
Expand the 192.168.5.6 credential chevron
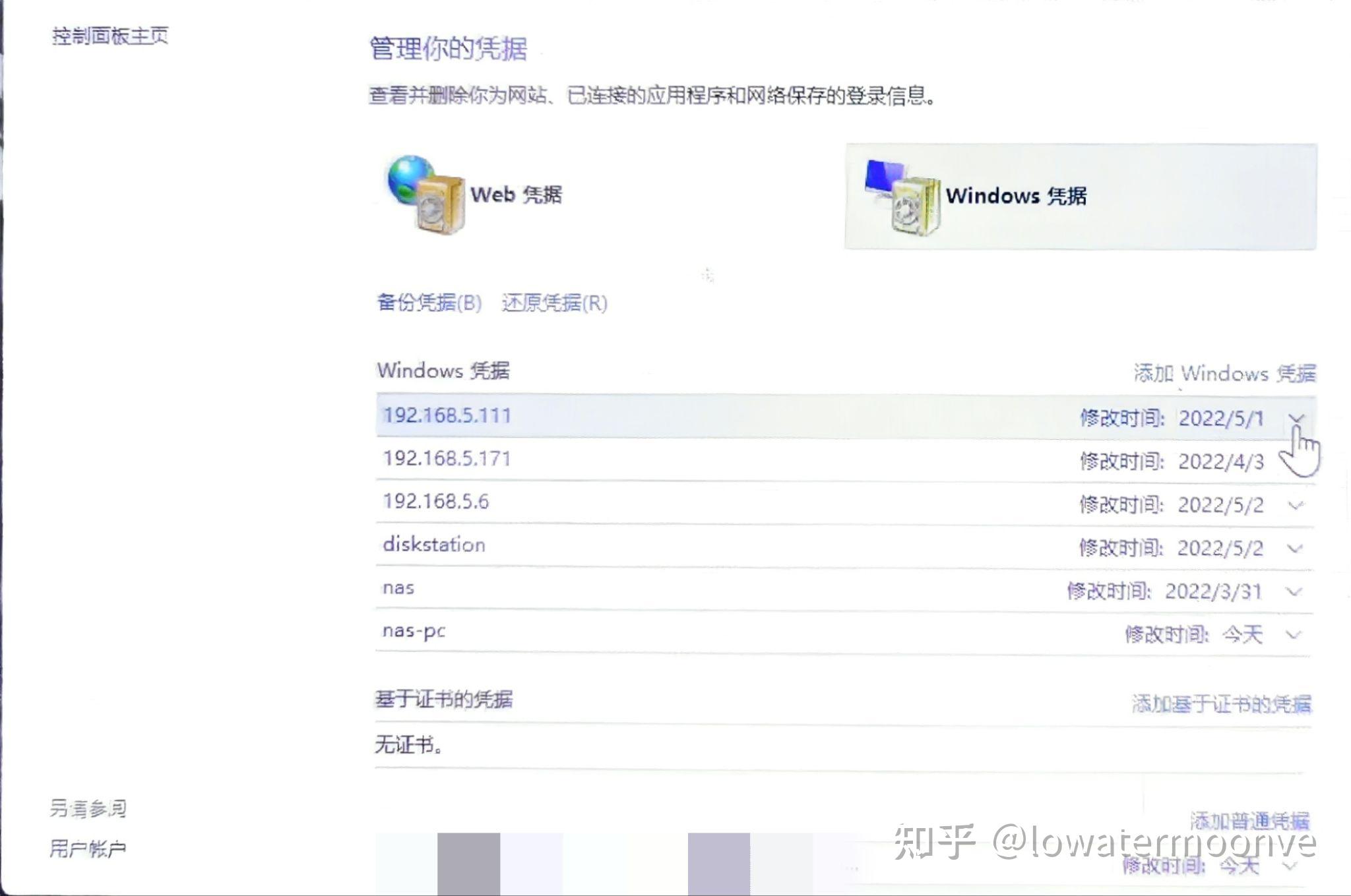coord(1296,506)
